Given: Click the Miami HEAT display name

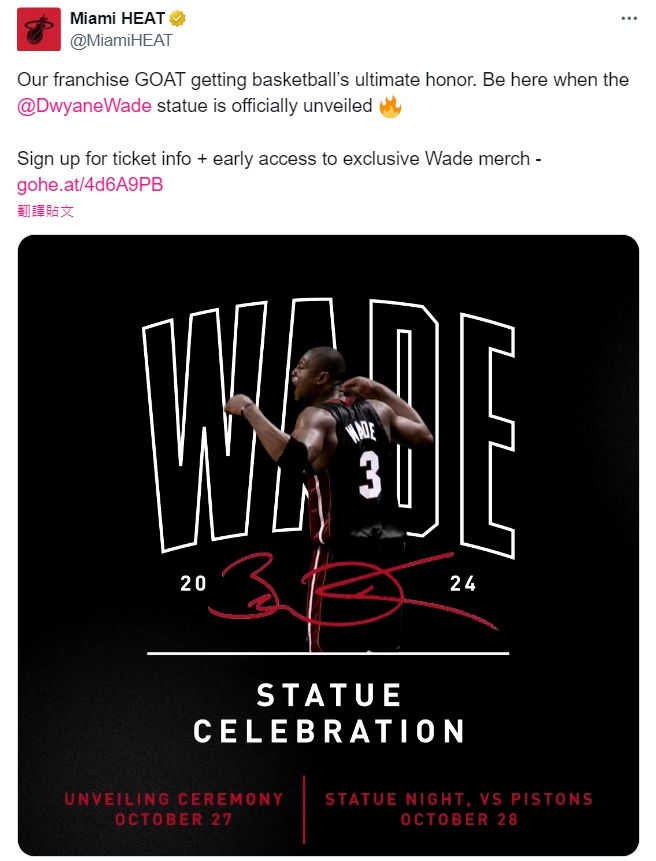Looking at the screenshot, I should (x=117, y=18).
